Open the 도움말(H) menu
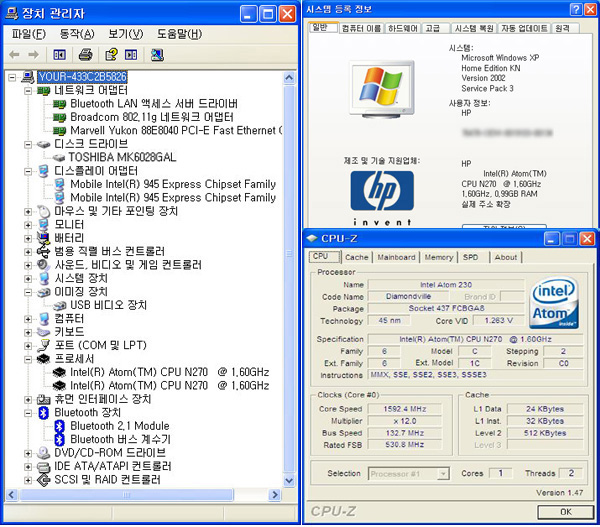The image size is (600, 527). pos(179,34)
